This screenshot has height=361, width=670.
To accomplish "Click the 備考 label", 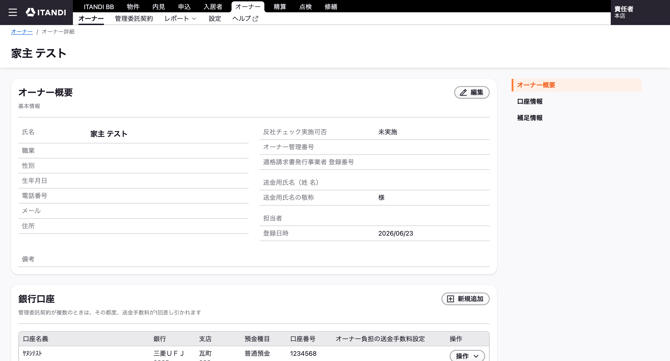I will point(28,259).
